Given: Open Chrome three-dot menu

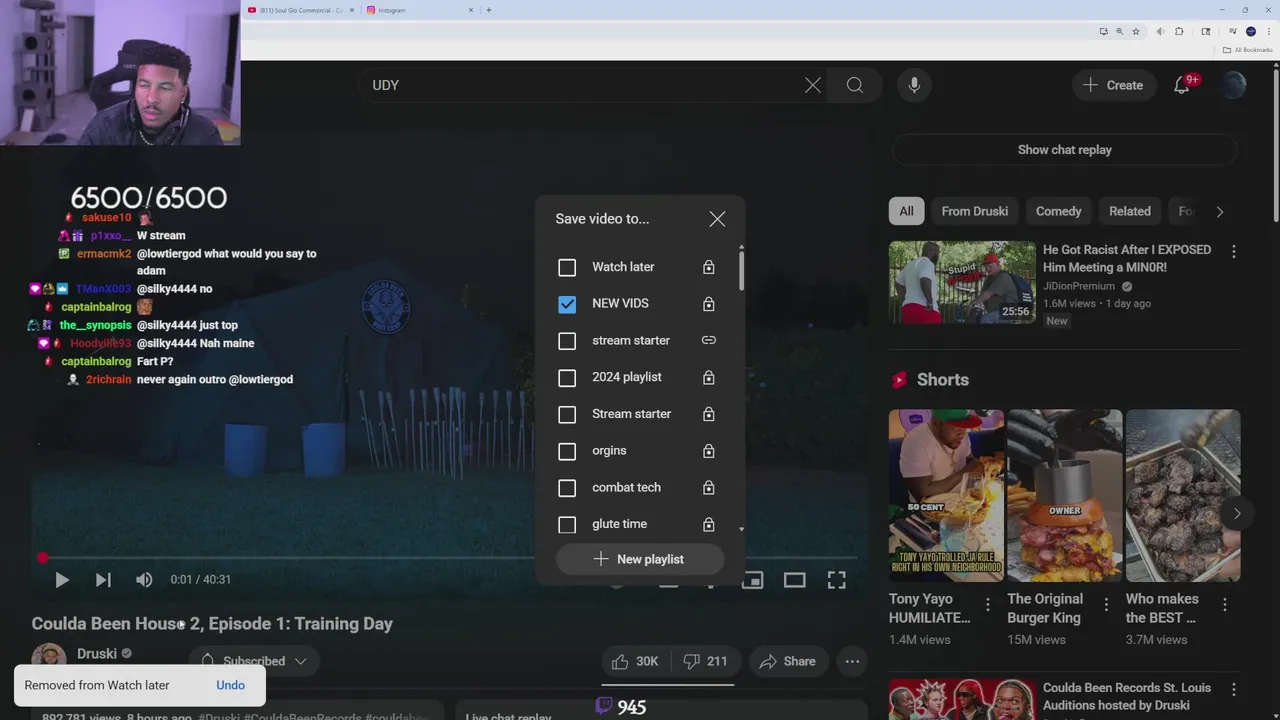Looking at the screenshot, I should [1267, 32].
